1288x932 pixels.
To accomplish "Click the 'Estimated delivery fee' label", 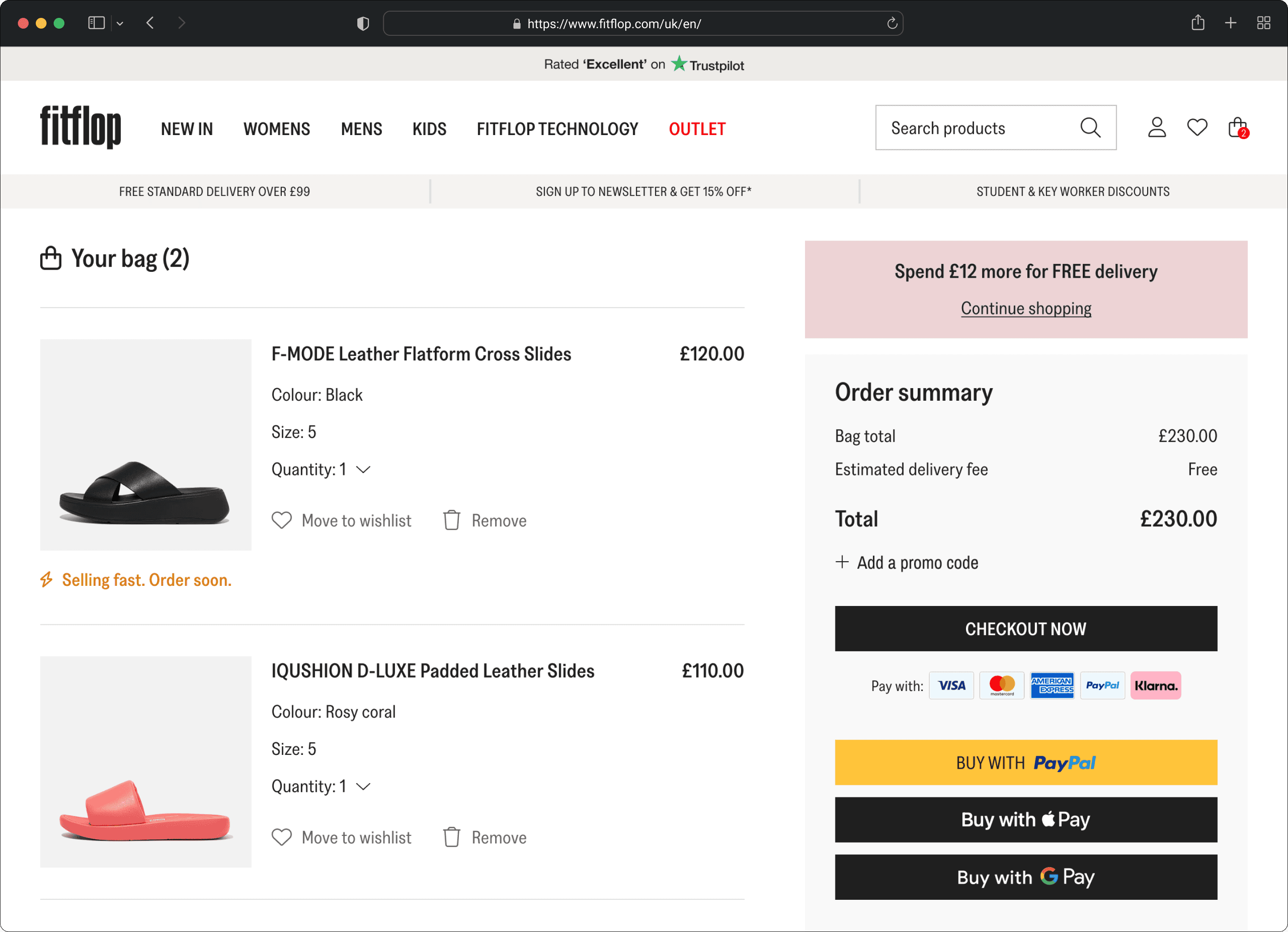I will (911, 469).
